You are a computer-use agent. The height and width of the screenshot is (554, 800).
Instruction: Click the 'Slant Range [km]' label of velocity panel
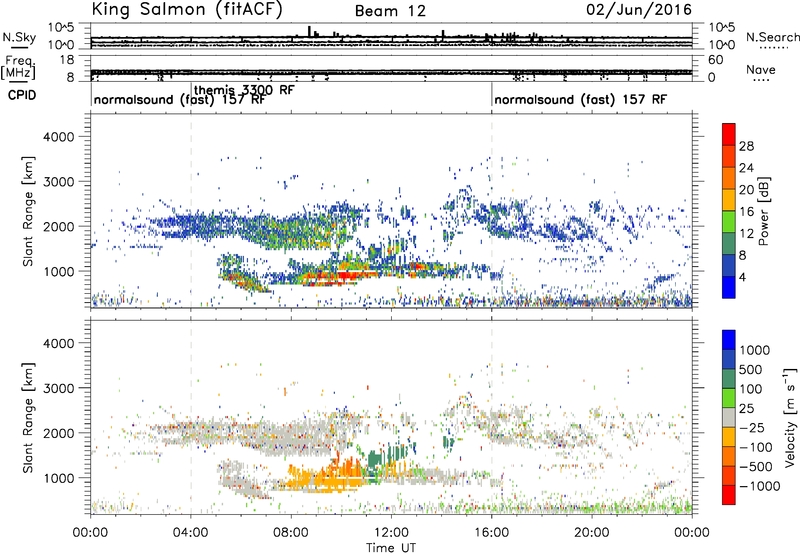pos(28,417)
